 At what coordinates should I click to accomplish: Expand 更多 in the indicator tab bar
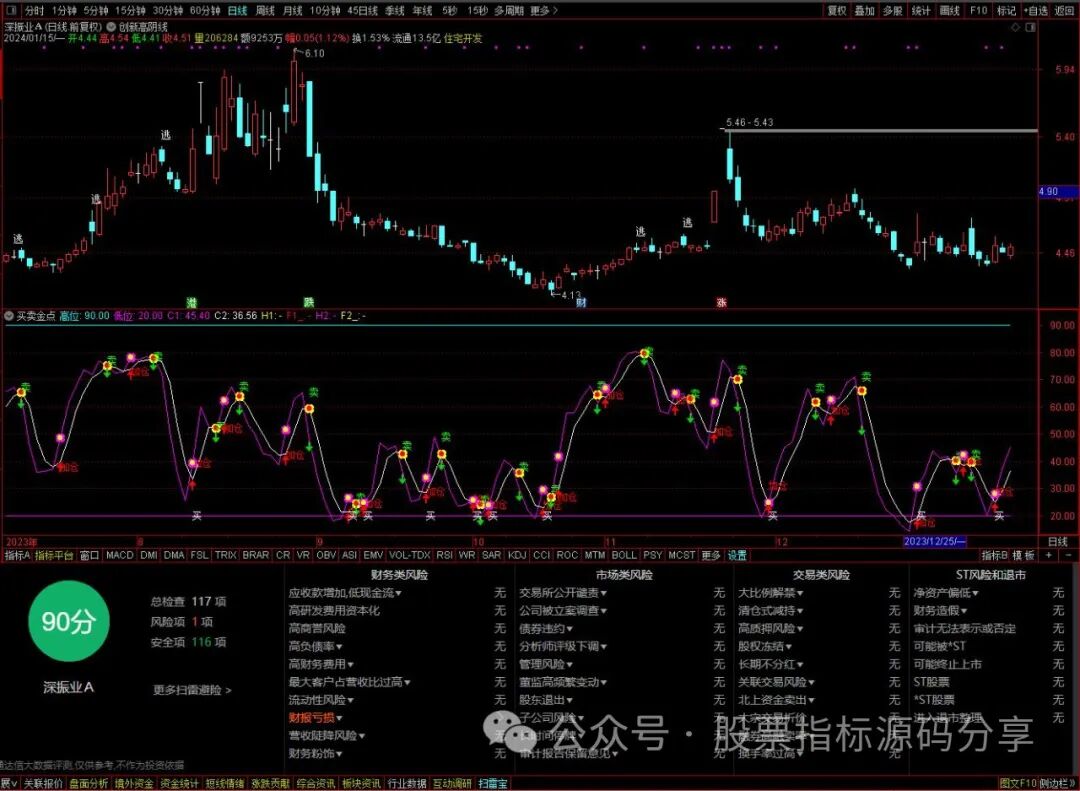tap(711, 555)
